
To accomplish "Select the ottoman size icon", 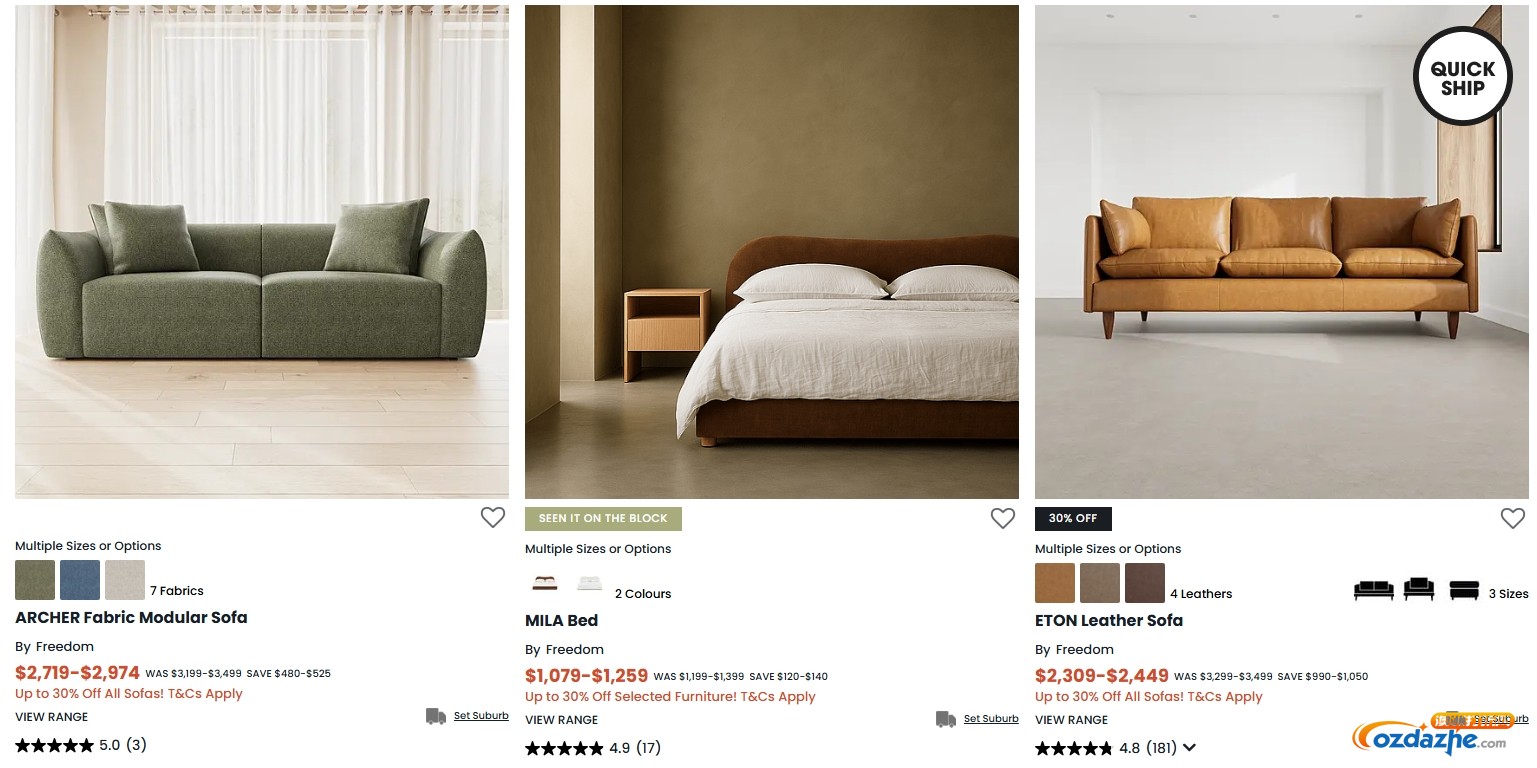I will click(x=1464, y=590).
